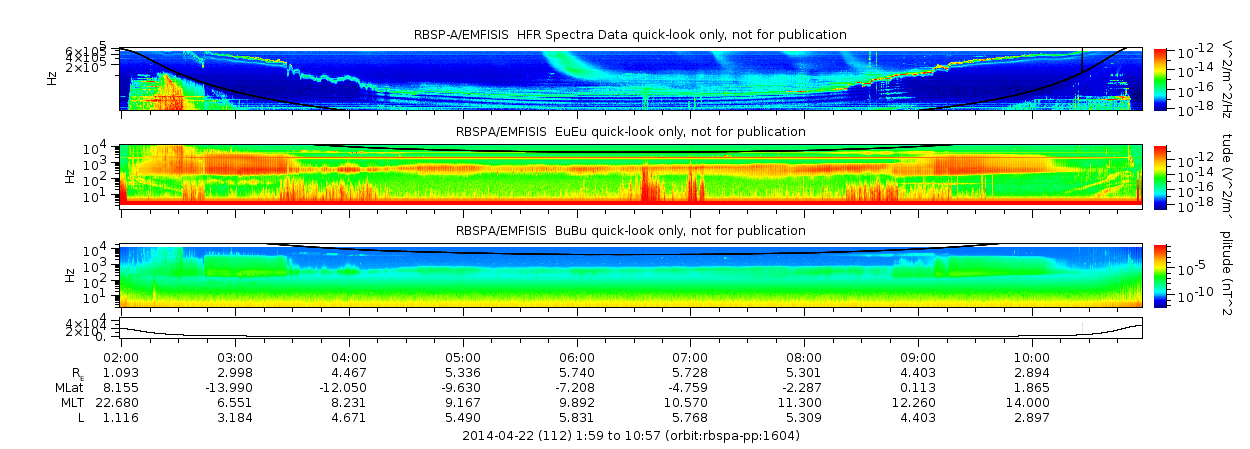Viewport: 1250px width, 449px height.
Task: Click the 09:00 time axis label
Action: (919, 357)
